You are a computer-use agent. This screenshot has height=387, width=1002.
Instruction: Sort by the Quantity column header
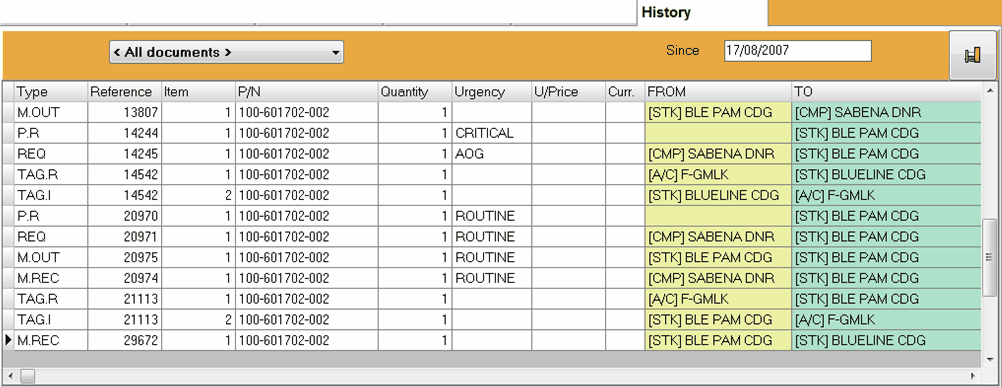415,92
